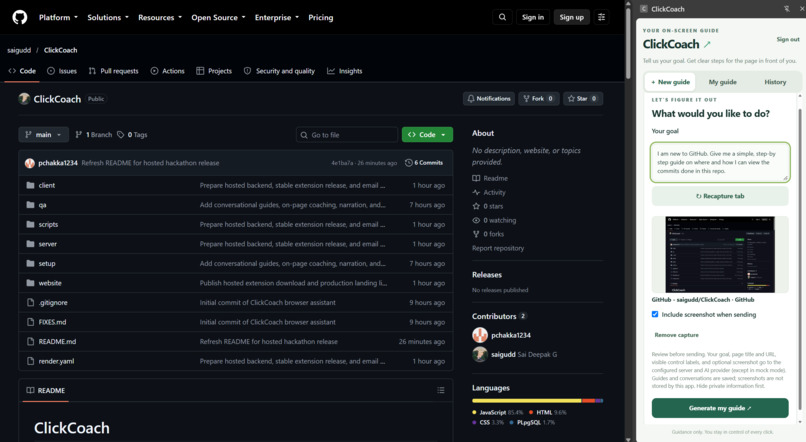The image size is (806, 442).
Task: Open the Pull requests tab
Action: click(x=114, y=71)
